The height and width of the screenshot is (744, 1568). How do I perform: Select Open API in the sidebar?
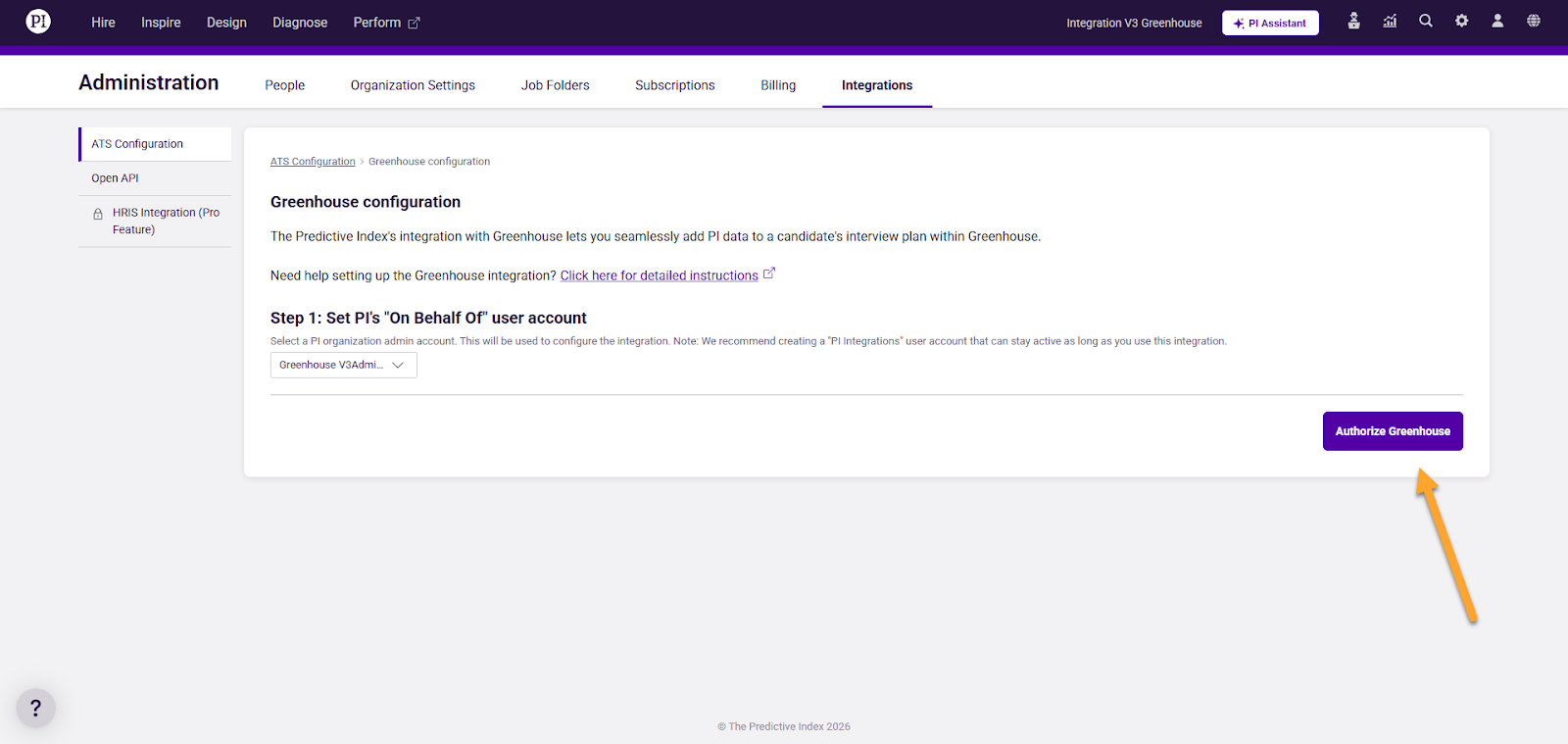pos(116,178)
